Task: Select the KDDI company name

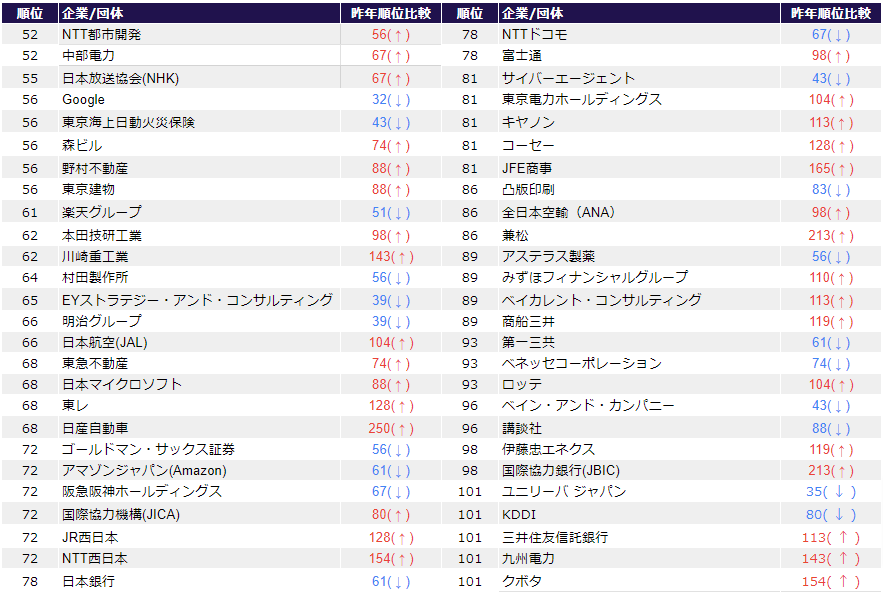Action: [x=519, y=514]
